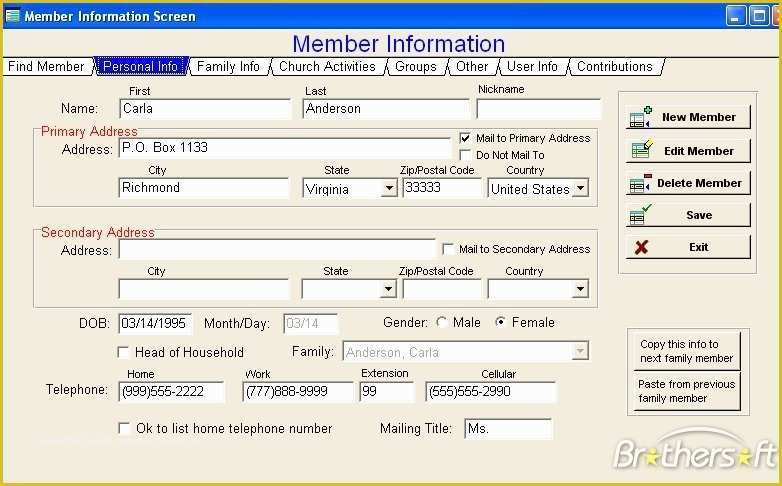Screen dimensions: 782x486
Task: Click the secondary Address text field
Action: 277,249
